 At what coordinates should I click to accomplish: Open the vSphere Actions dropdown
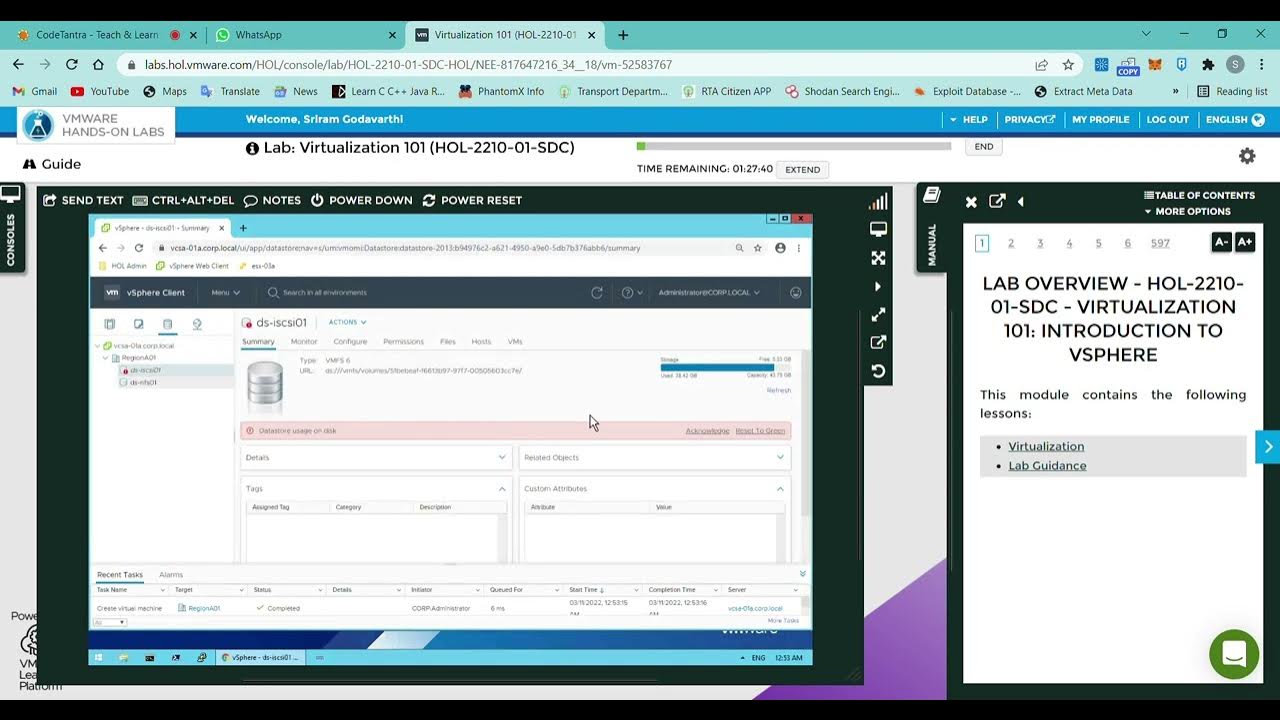click(x=348, y=322)
